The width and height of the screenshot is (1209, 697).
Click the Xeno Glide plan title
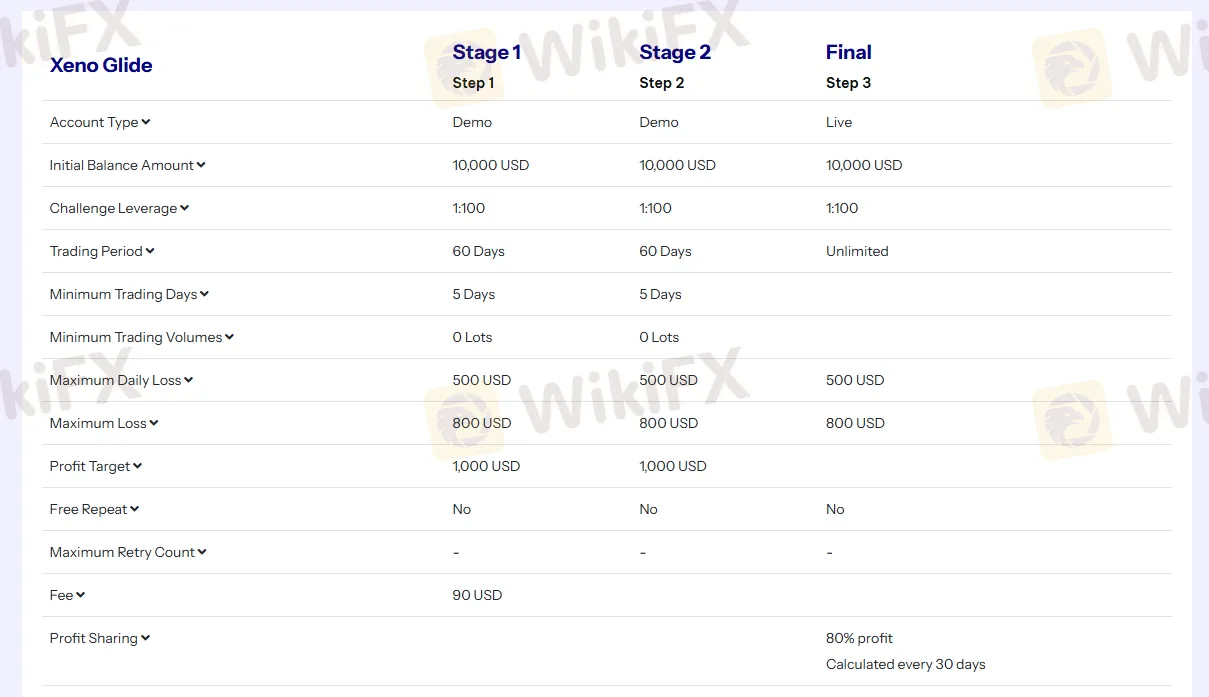[101, 65]
